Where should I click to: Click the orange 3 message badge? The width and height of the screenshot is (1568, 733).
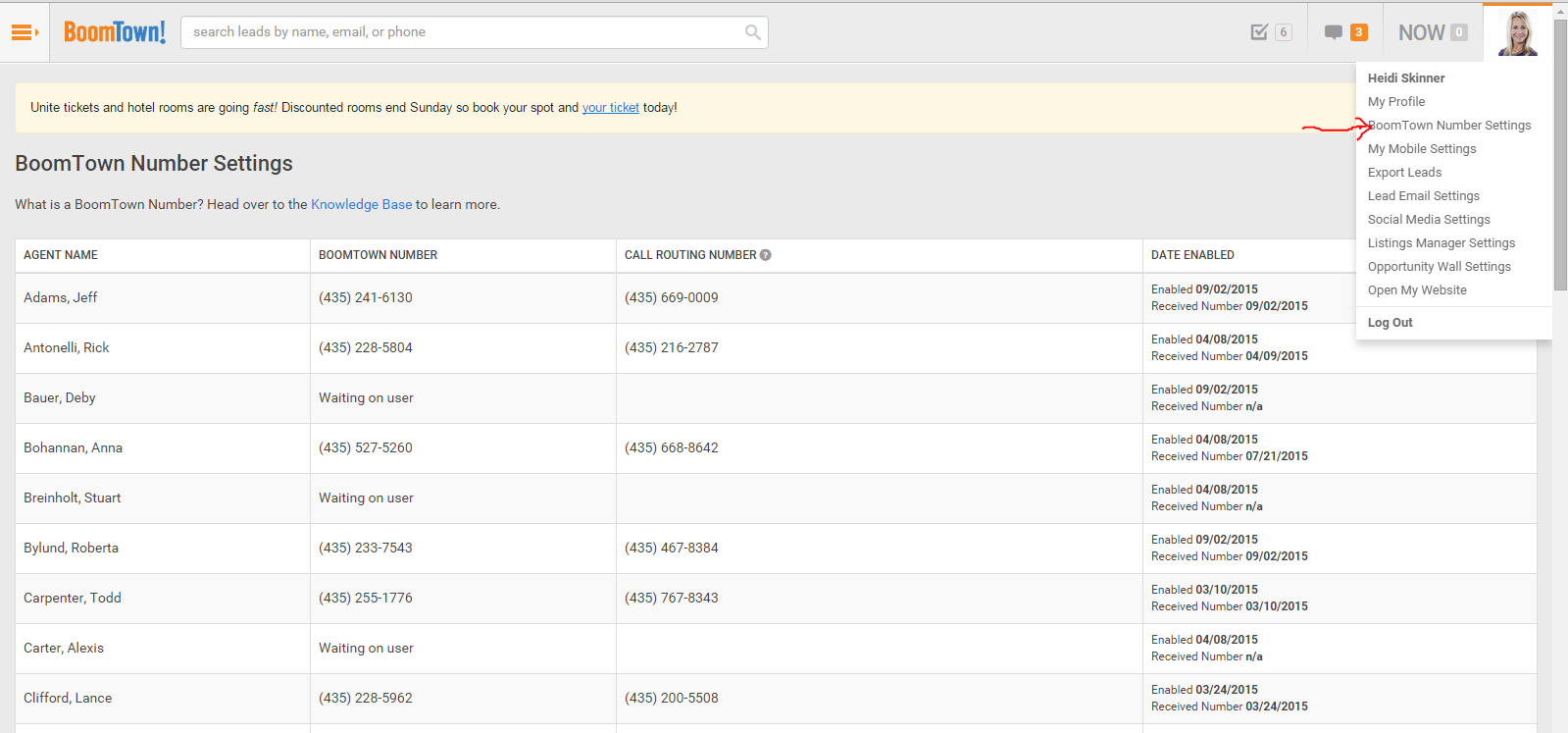tap(1359, 32)
